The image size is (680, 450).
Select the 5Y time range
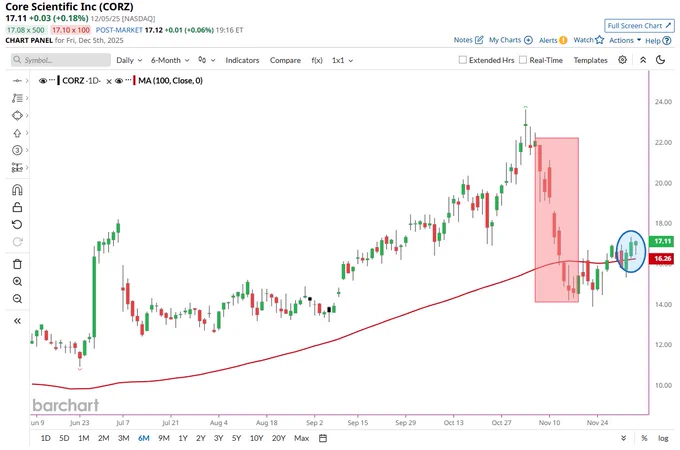click(236, 438)
